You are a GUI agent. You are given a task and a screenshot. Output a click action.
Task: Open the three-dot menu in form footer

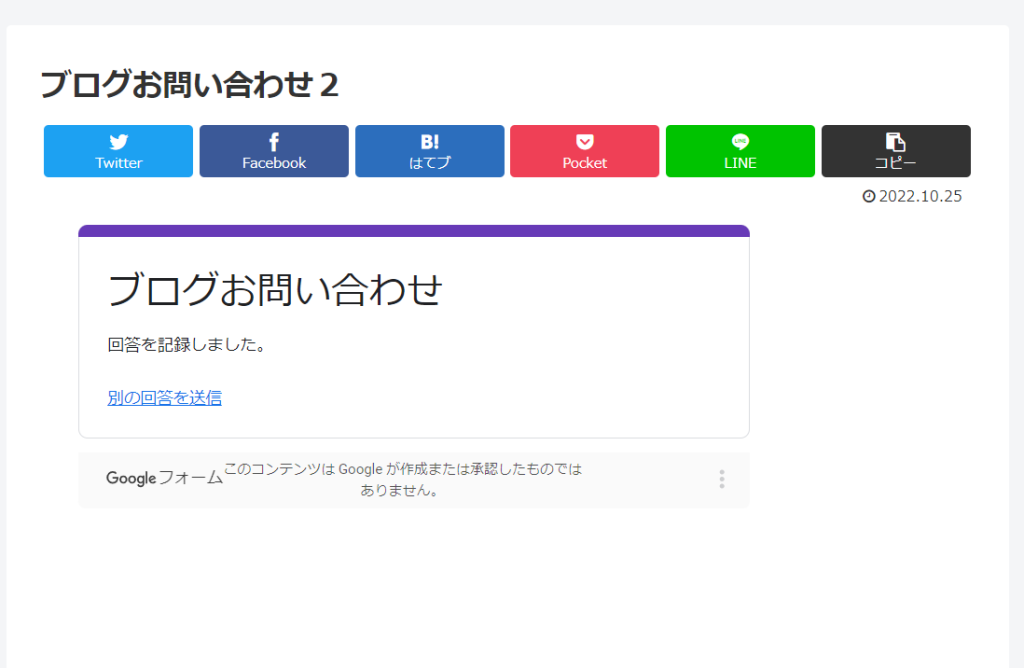click(721, 480)
